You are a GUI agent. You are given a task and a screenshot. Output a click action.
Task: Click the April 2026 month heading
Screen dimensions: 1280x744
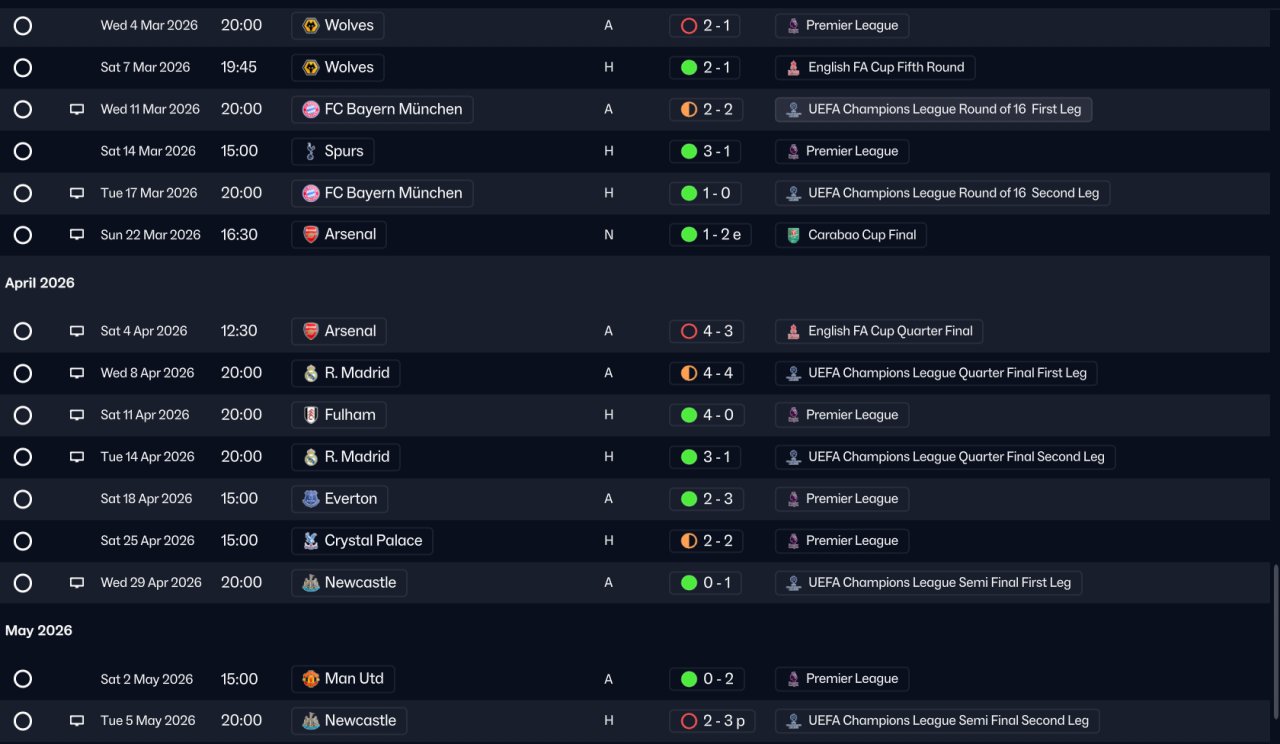coord(40,283)
